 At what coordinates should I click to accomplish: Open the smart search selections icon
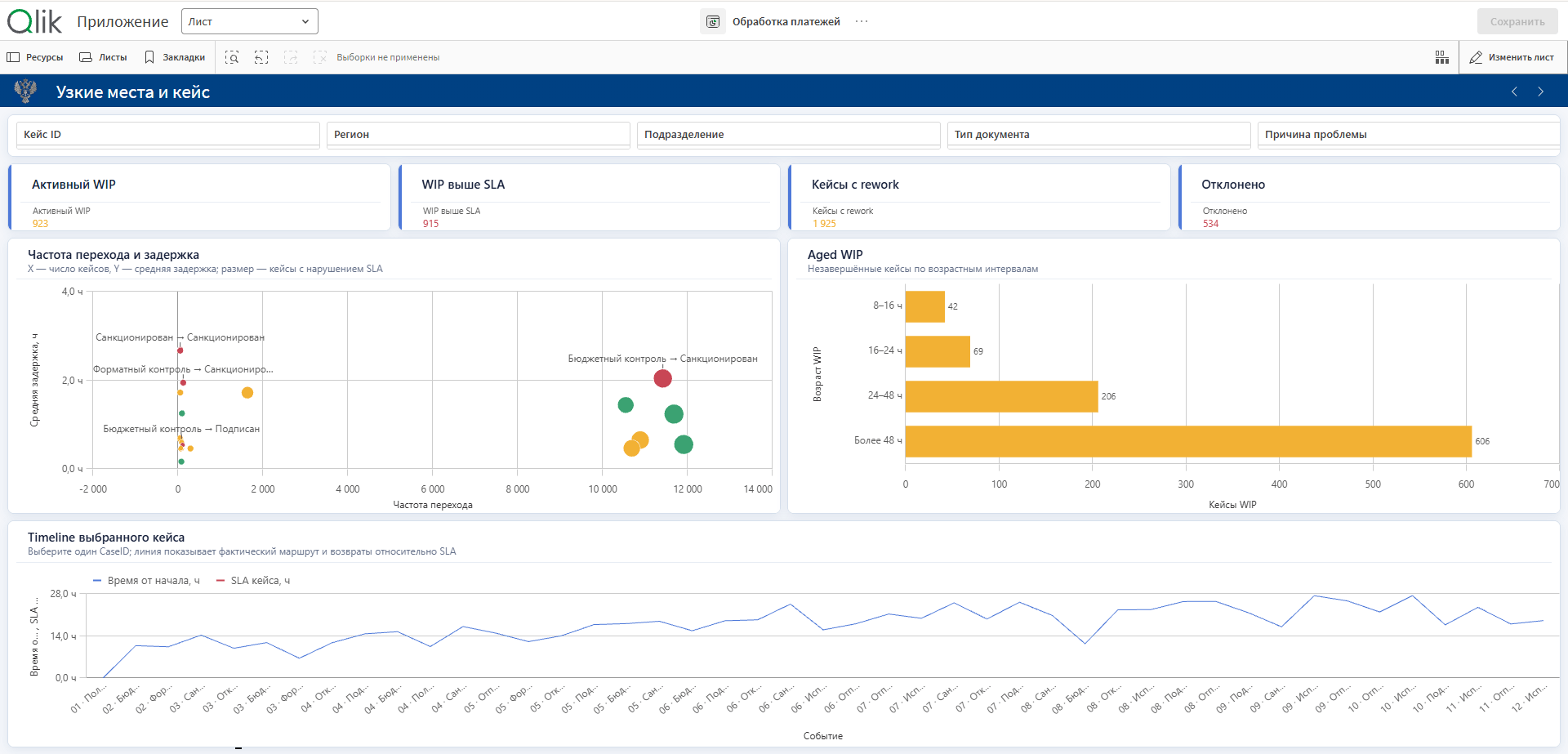(232, 57)
